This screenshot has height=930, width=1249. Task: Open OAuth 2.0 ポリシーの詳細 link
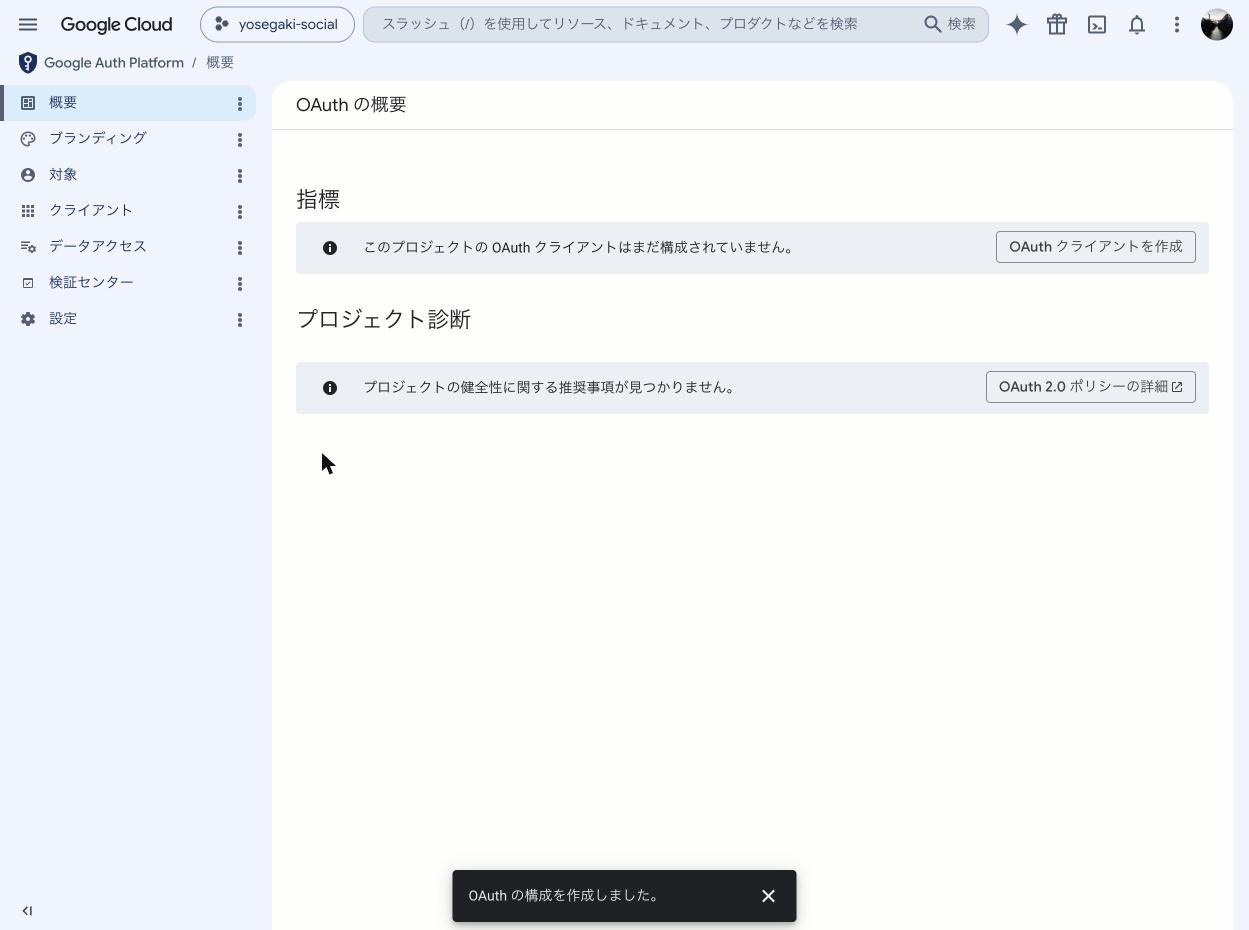[x=1091, y=387]
